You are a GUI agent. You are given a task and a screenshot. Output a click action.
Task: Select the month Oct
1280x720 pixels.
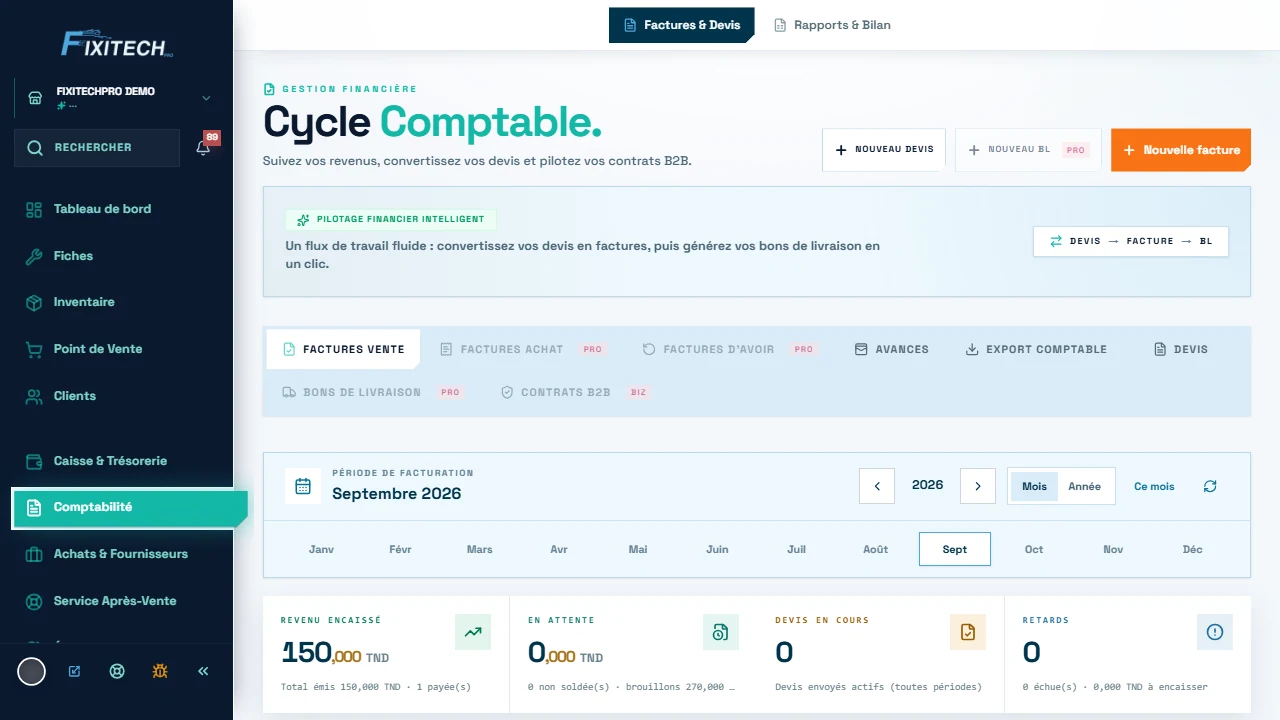[x=1034, y=549]
